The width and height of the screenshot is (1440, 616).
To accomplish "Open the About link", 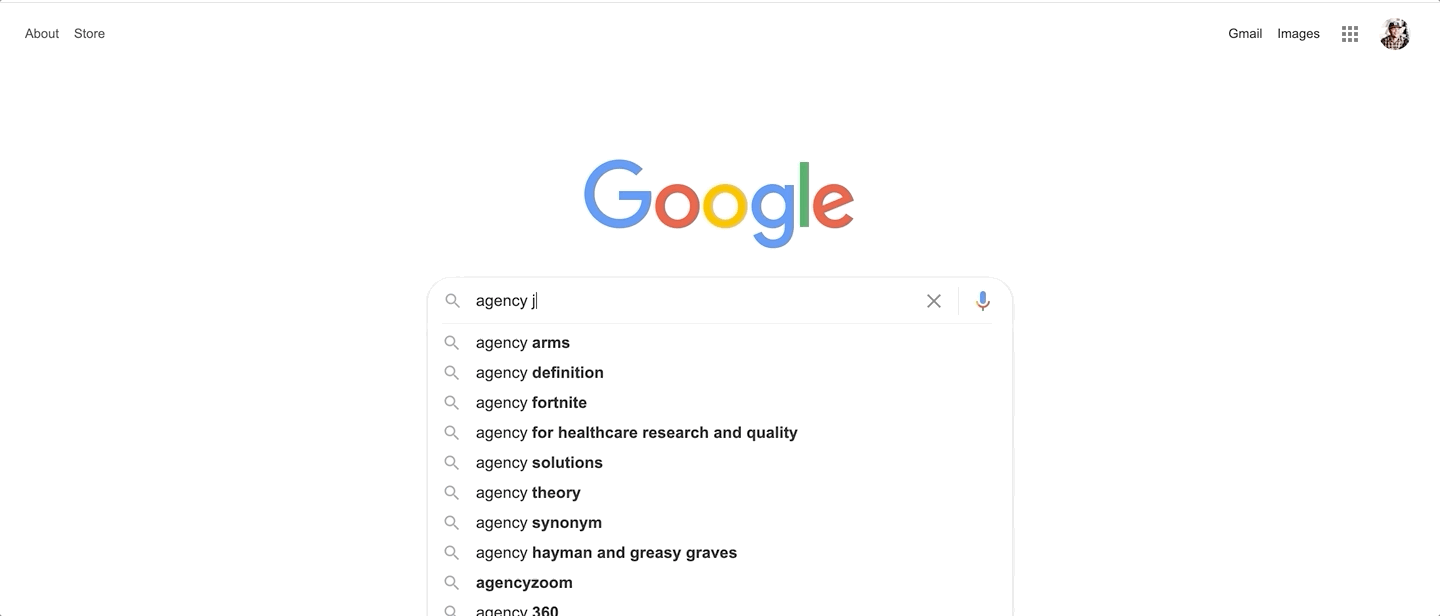I will pos(42,34).
